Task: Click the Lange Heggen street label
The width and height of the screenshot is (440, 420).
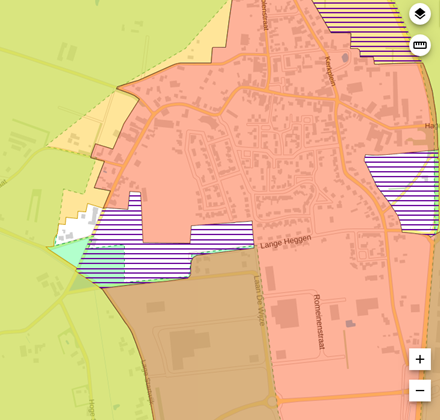Action: tap(286, 241)
